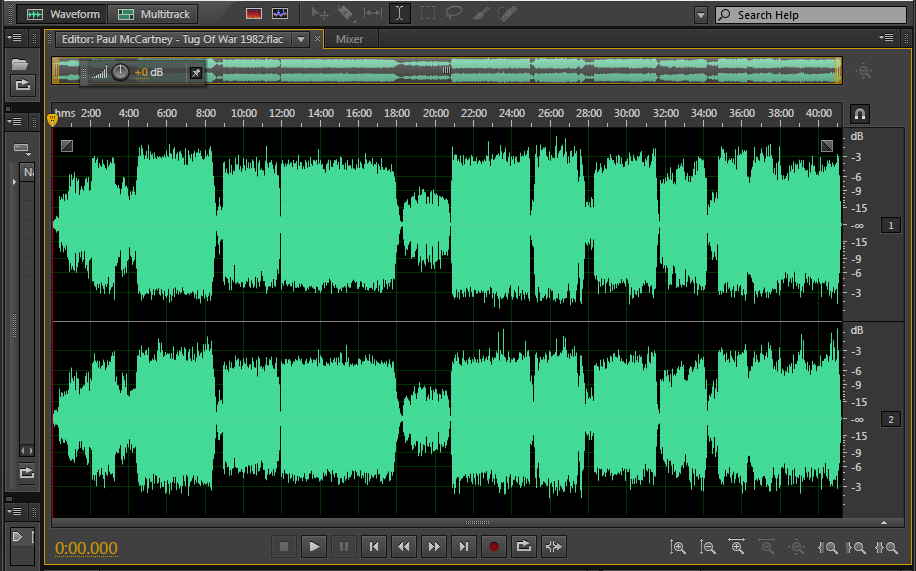Toggle channel 2 enable button

[890, 420]
